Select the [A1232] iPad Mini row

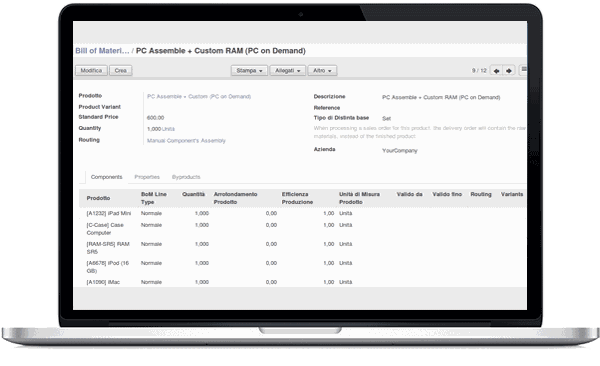[x=302, y=213]
